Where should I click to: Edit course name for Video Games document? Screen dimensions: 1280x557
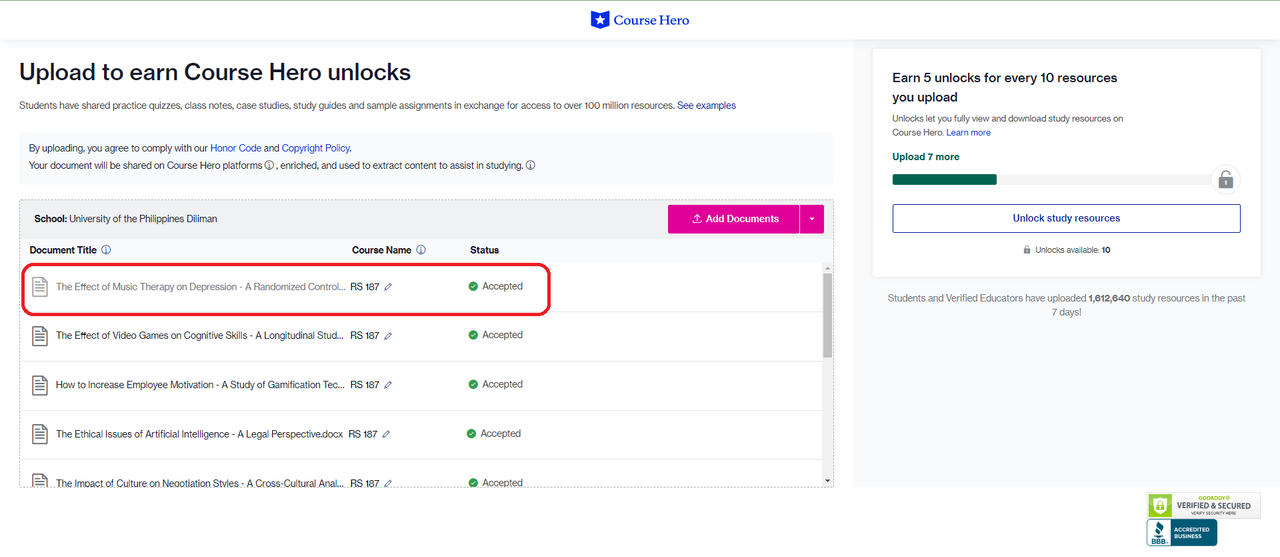388,336
